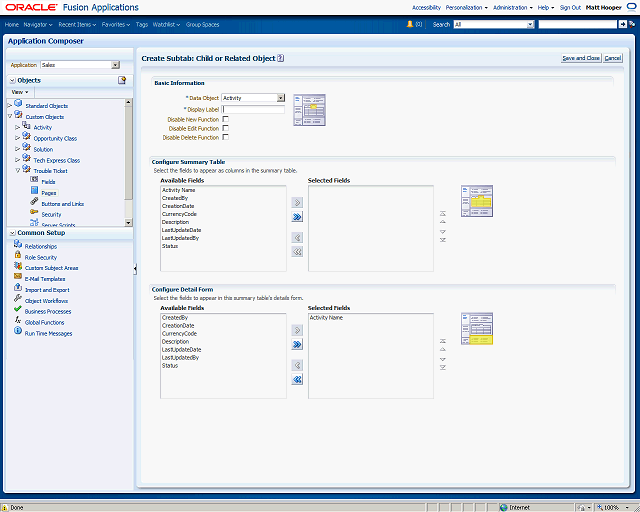
Task: Select CurrencyCode in Summary Available Fields
Action: tap(179, 214)
